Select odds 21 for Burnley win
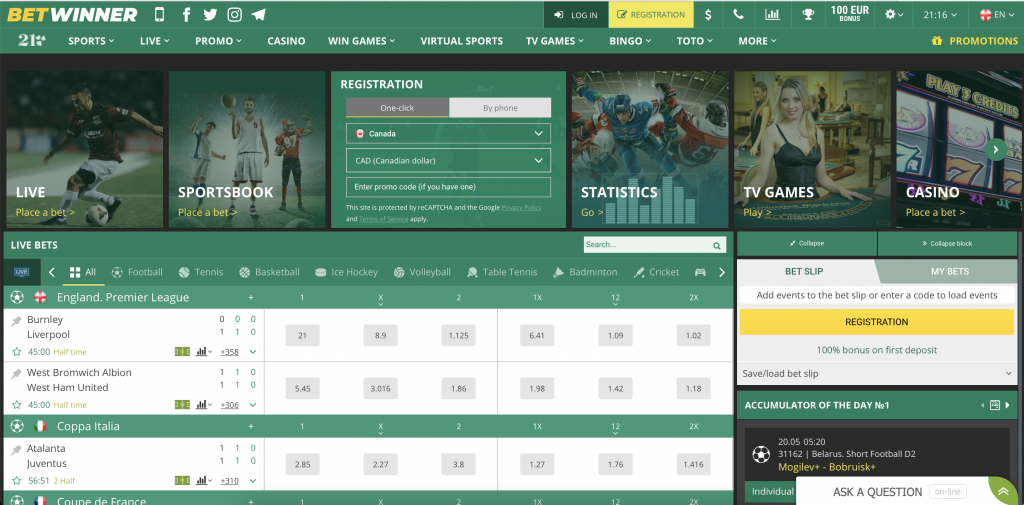The height and width of the screenshot is (505, 1024). [302, 335]
